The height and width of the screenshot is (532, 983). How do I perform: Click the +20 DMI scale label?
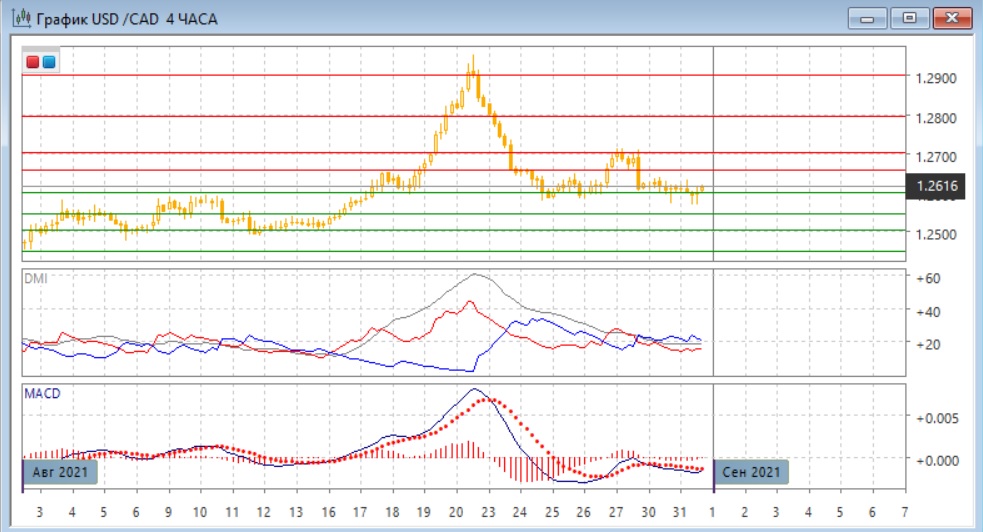point(930,344)
